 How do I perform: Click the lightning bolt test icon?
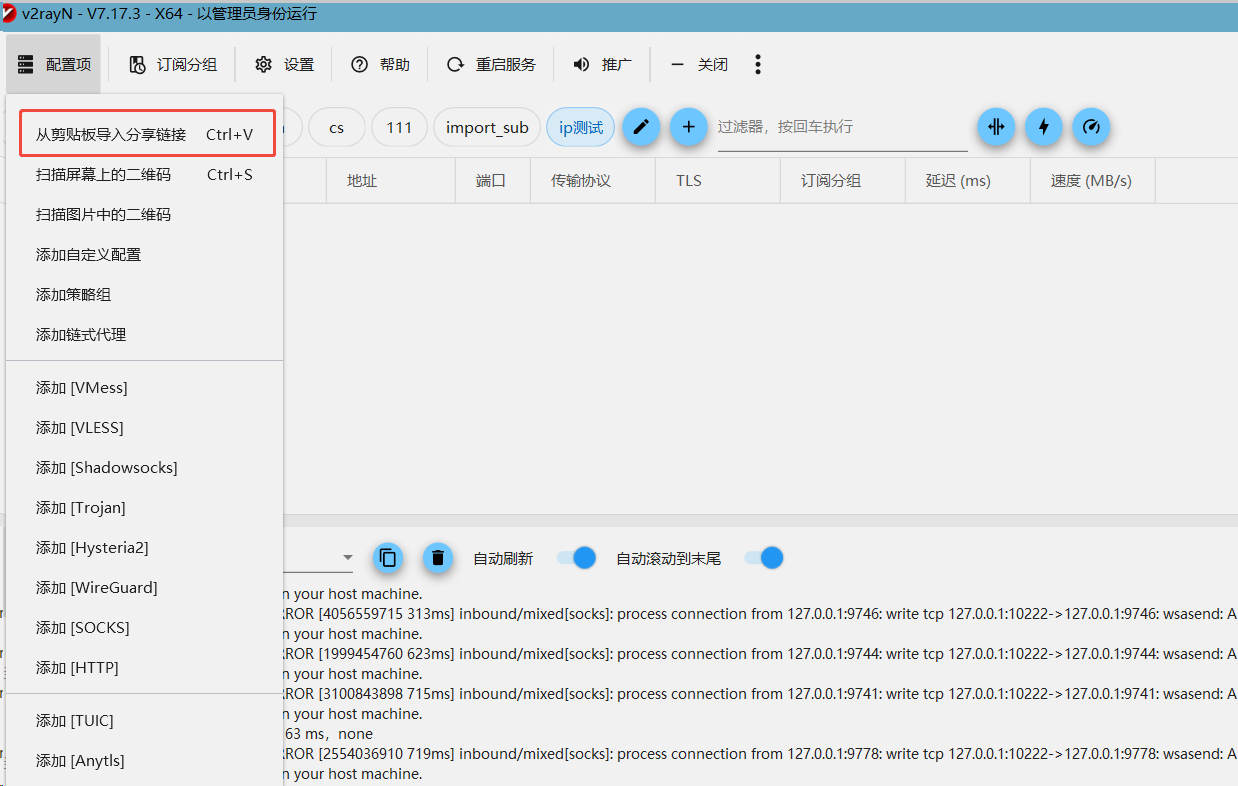1044,127
